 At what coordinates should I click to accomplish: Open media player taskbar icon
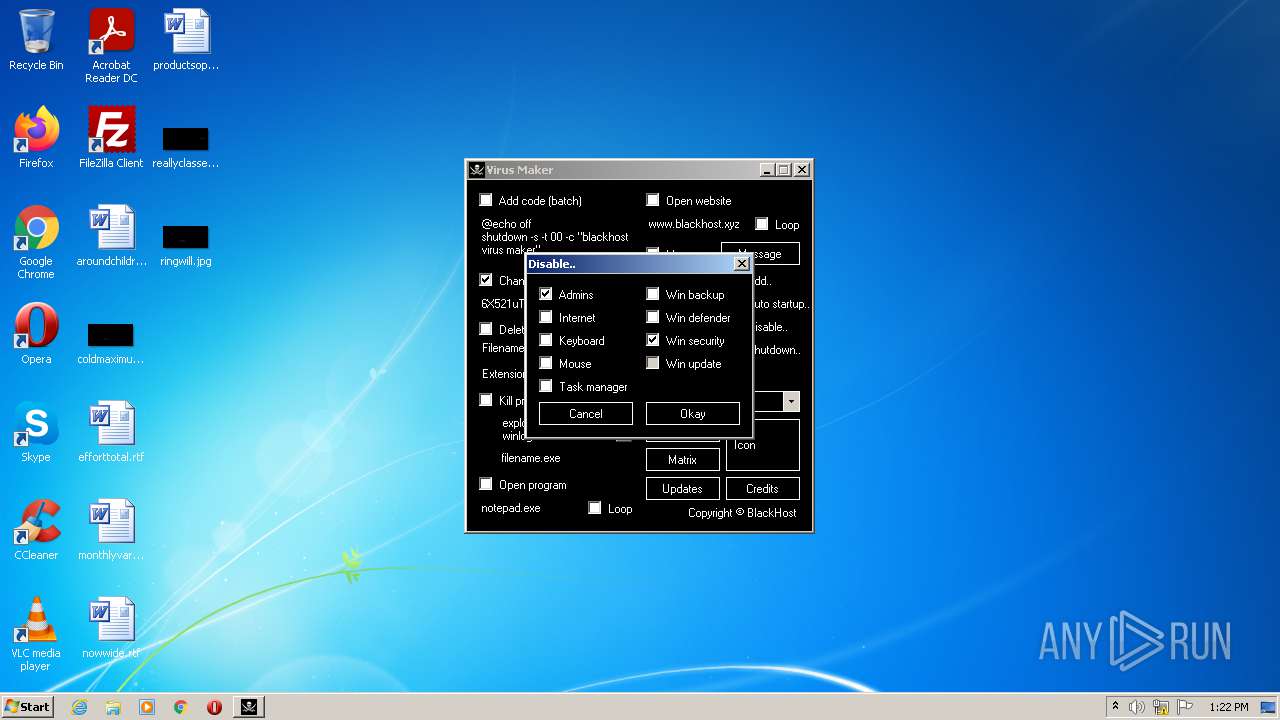(x=147, y=707)
